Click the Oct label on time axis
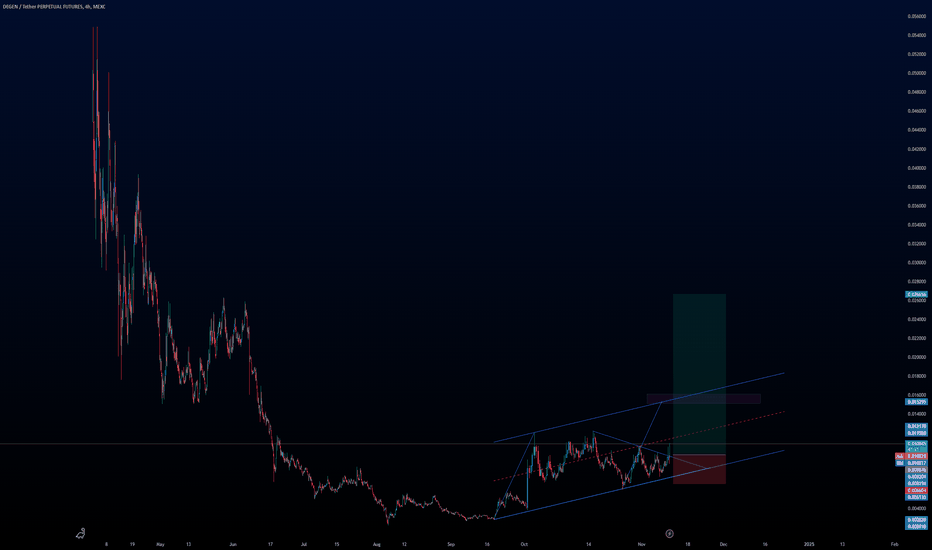 click(524, 544)
